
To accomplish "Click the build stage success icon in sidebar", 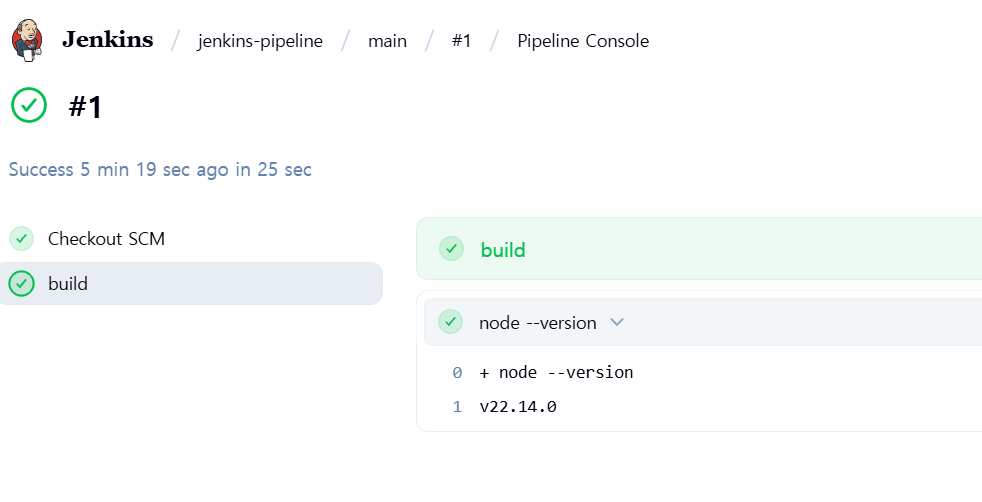I will [x=21, y=284].
